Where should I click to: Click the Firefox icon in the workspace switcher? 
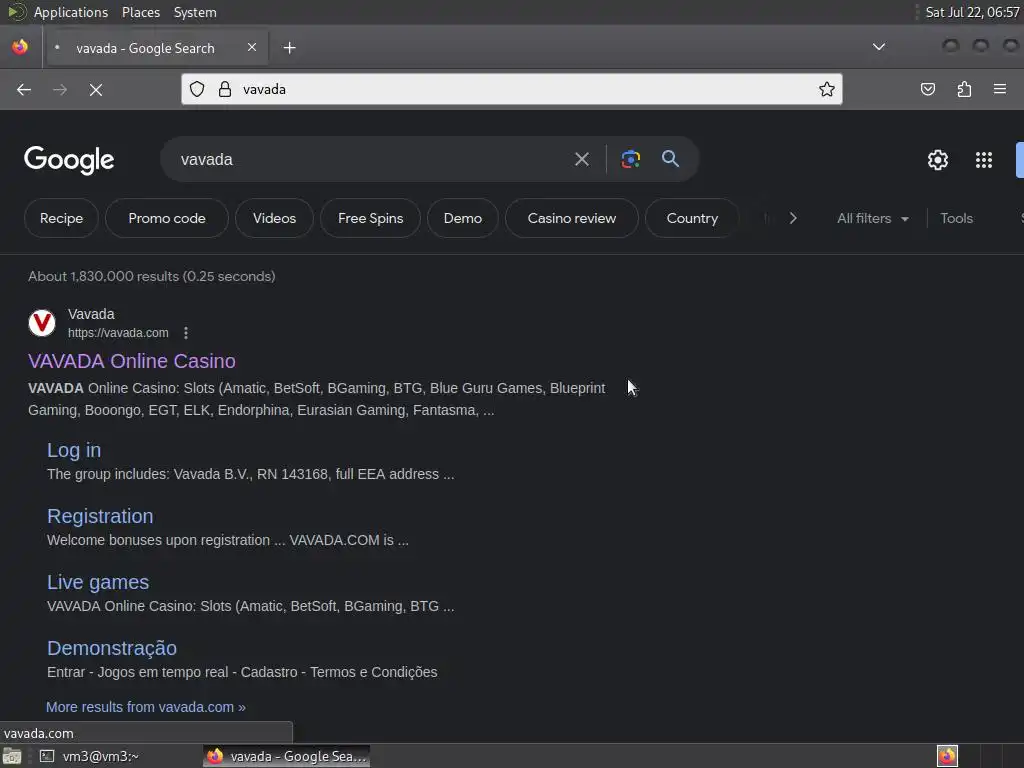947,756
